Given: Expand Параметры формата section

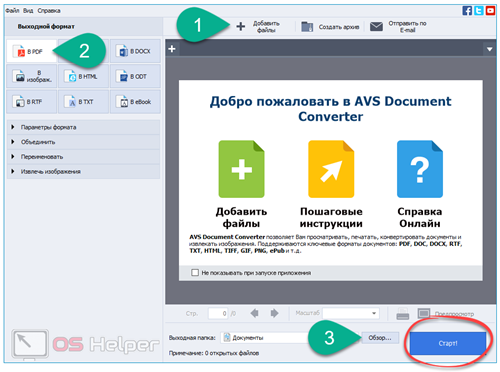Looking at the screenshot, I should pyautogui.click(x=83, y=127).
